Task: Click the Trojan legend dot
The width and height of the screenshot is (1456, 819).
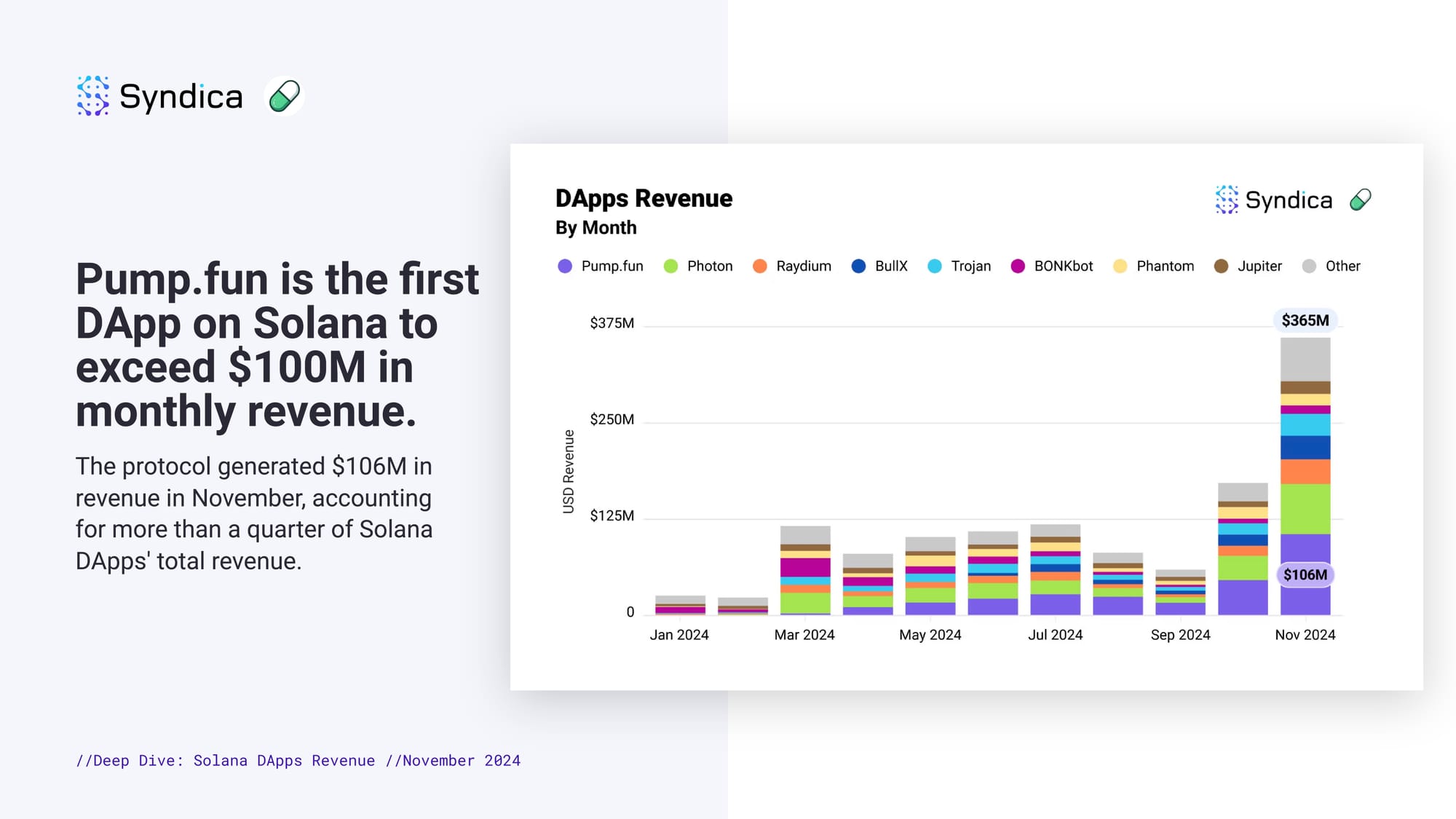Action: tap(935, 266)
